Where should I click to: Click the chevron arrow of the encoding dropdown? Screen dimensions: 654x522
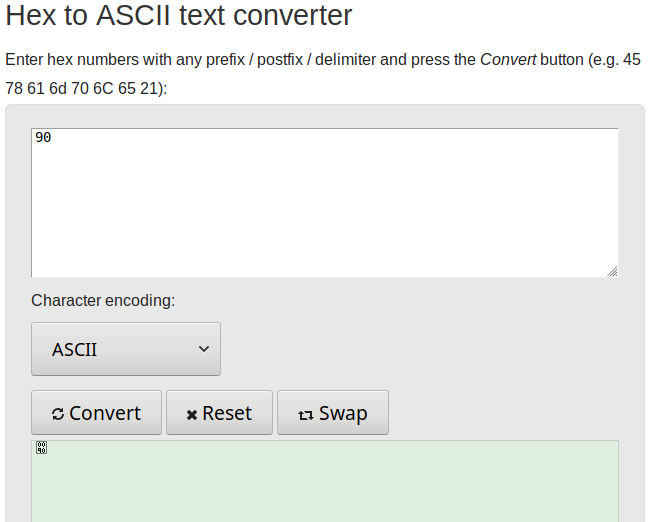click(x=204, y=349)
